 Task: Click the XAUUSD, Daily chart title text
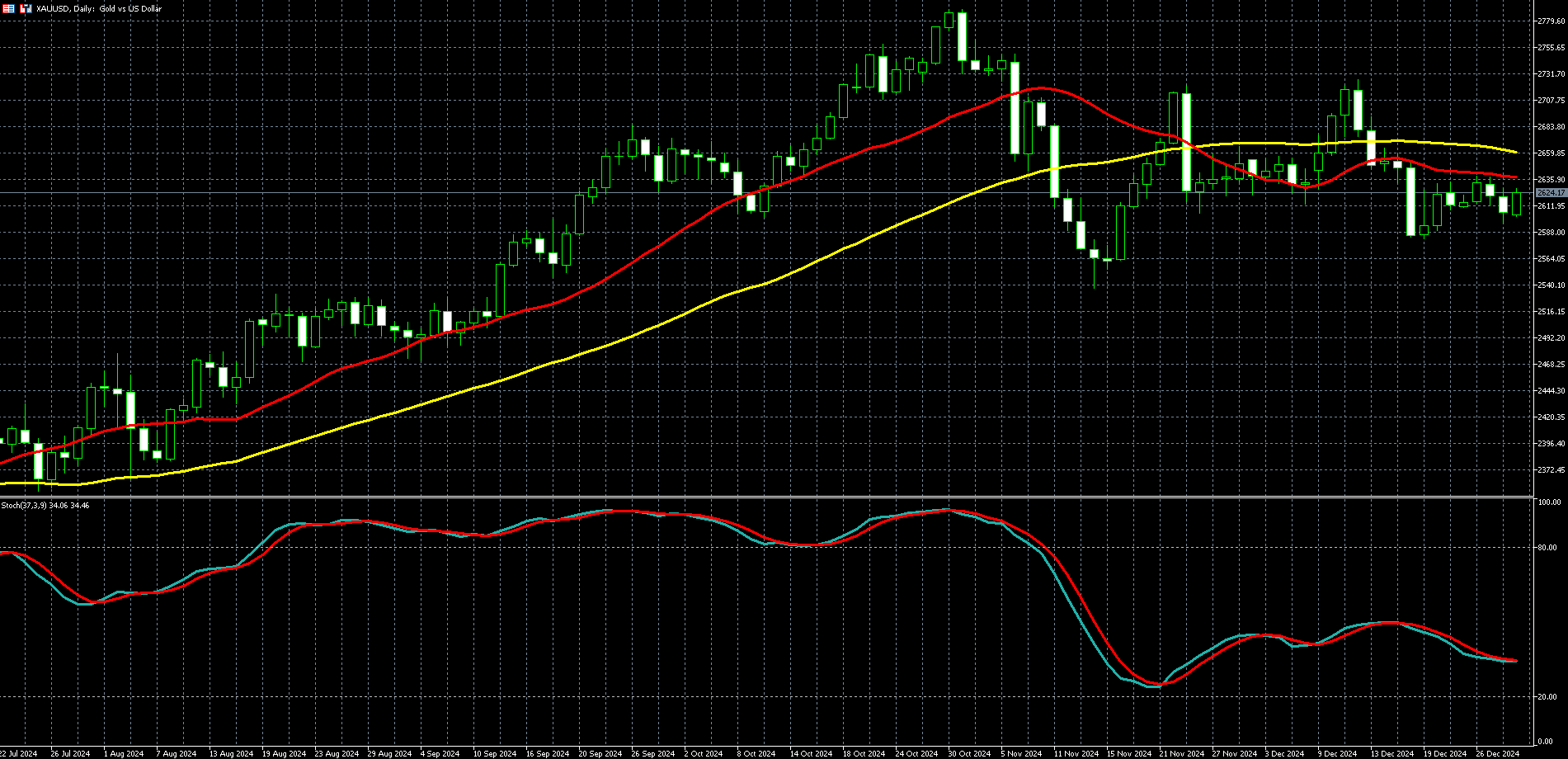point(100,8)
